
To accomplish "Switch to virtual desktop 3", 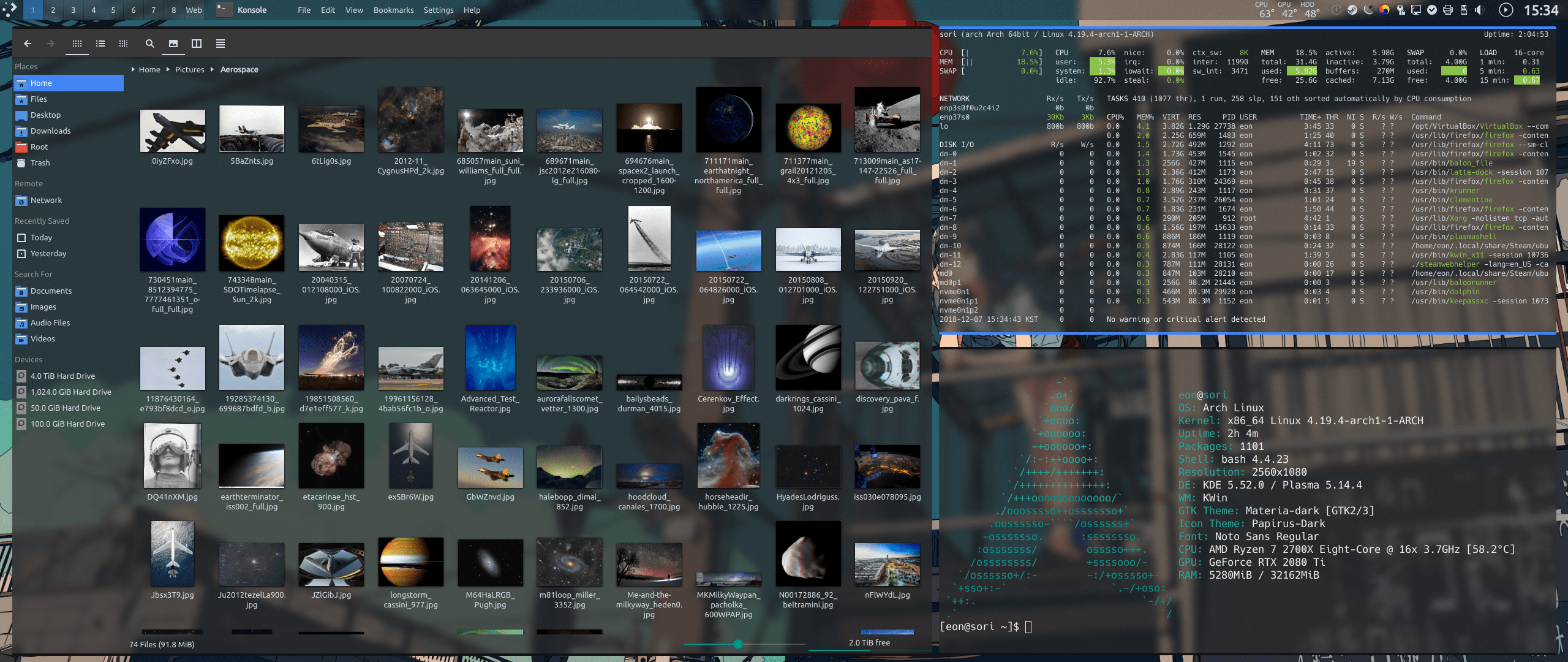I will 73,10.
